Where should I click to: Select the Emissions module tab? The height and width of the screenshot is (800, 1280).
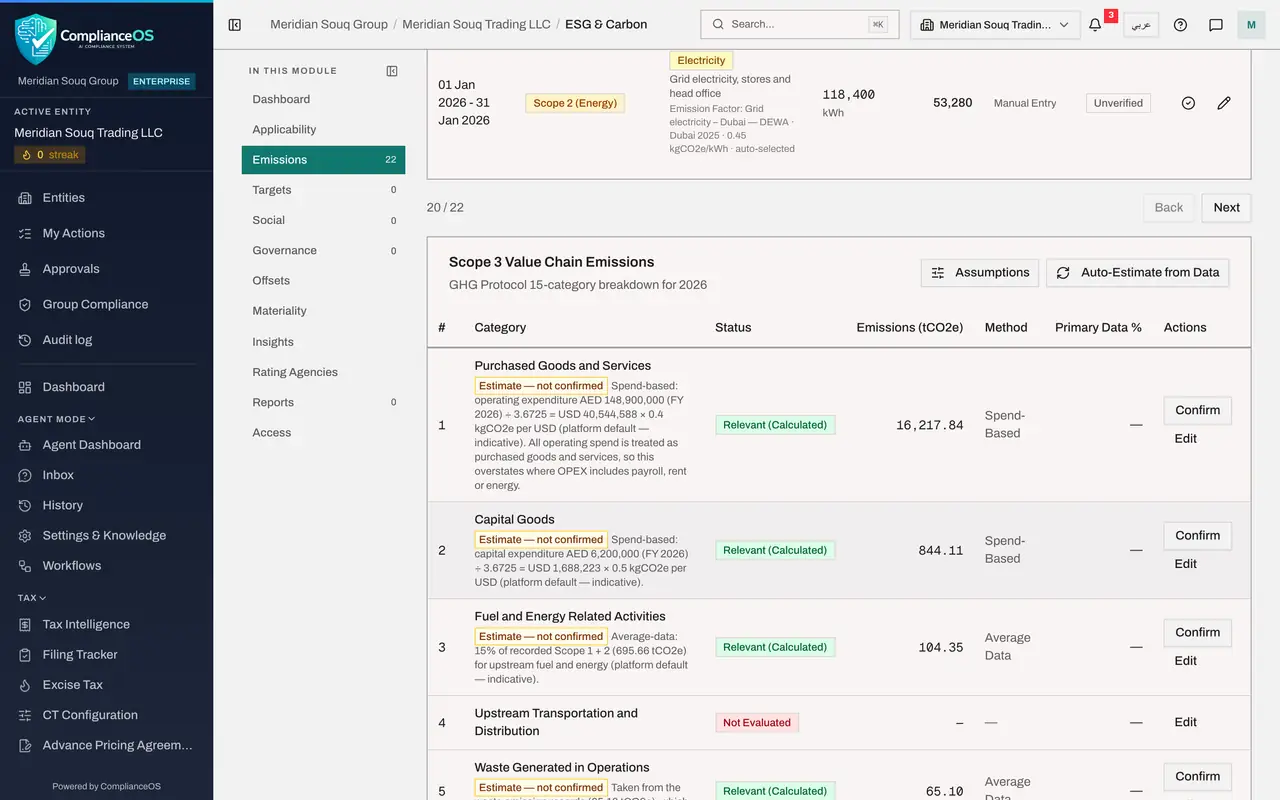[x=323, y=160]
